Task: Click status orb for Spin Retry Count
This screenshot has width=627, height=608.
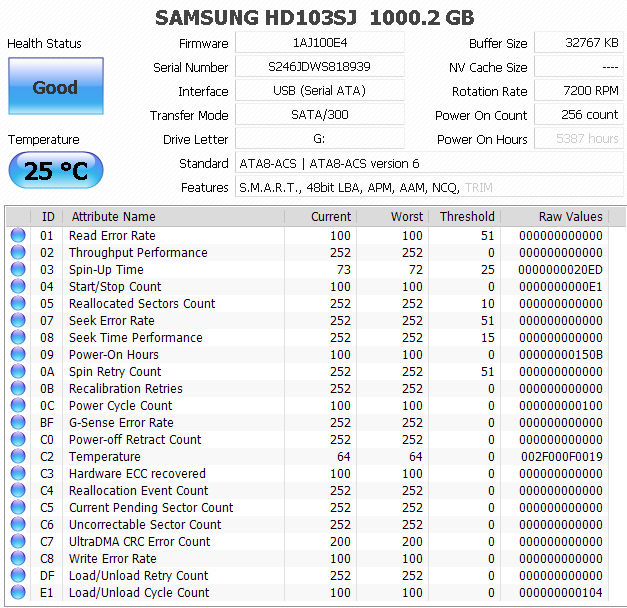Action: coord(18,371)
